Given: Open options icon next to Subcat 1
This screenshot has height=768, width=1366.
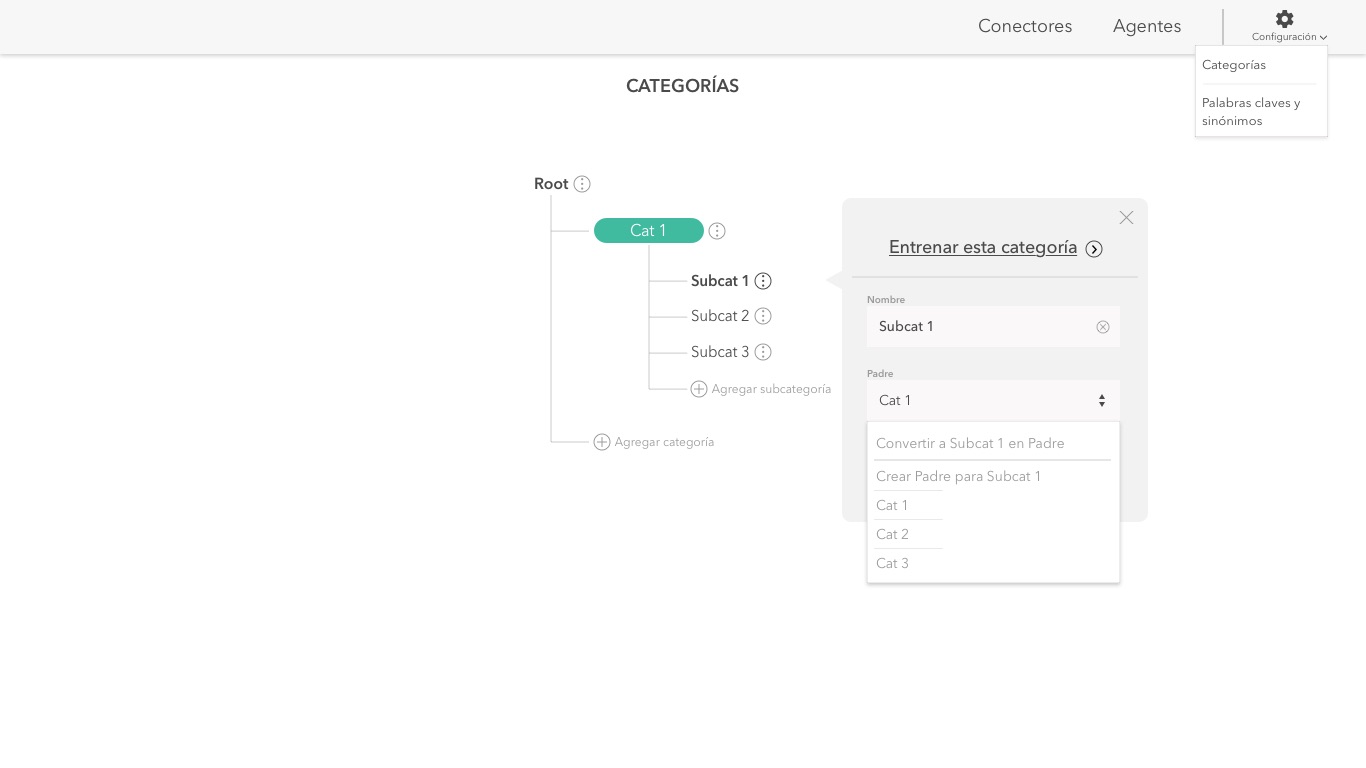Looking at the screenshot, I should point(763,281).
